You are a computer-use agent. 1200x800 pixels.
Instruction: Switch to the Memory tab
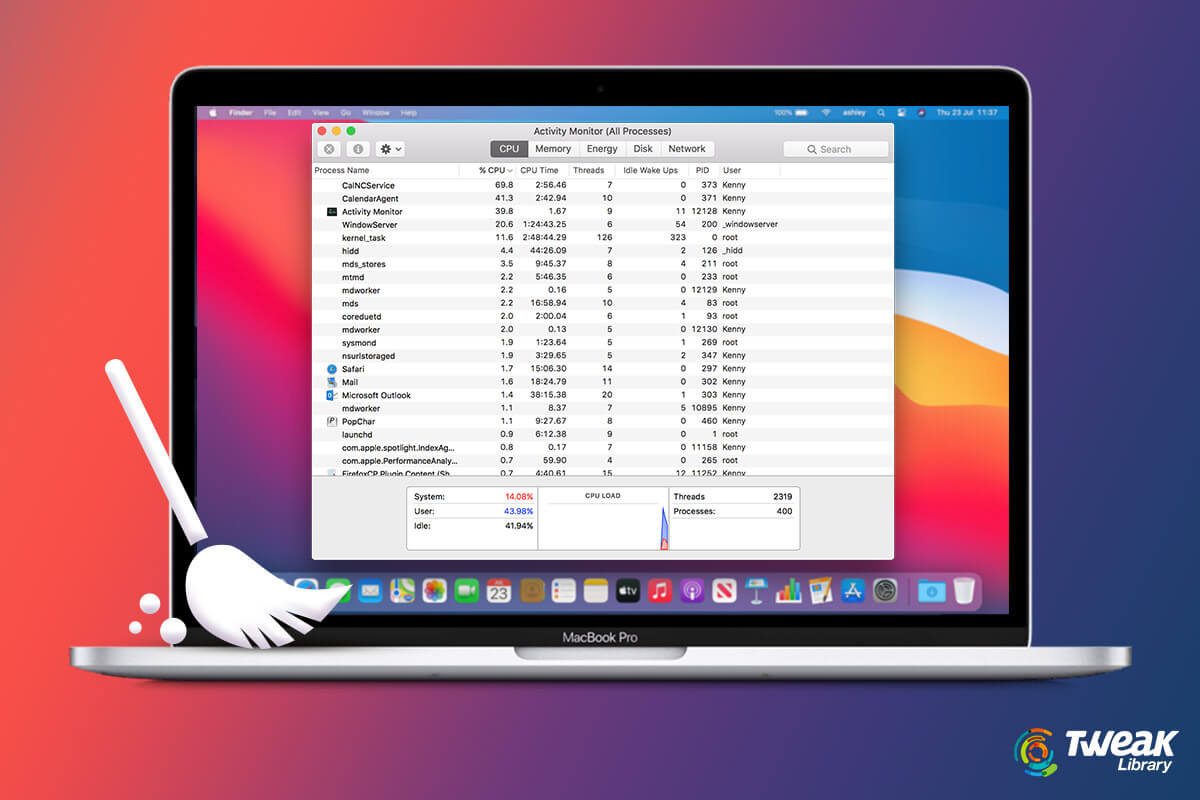click(x=552, y=148)
